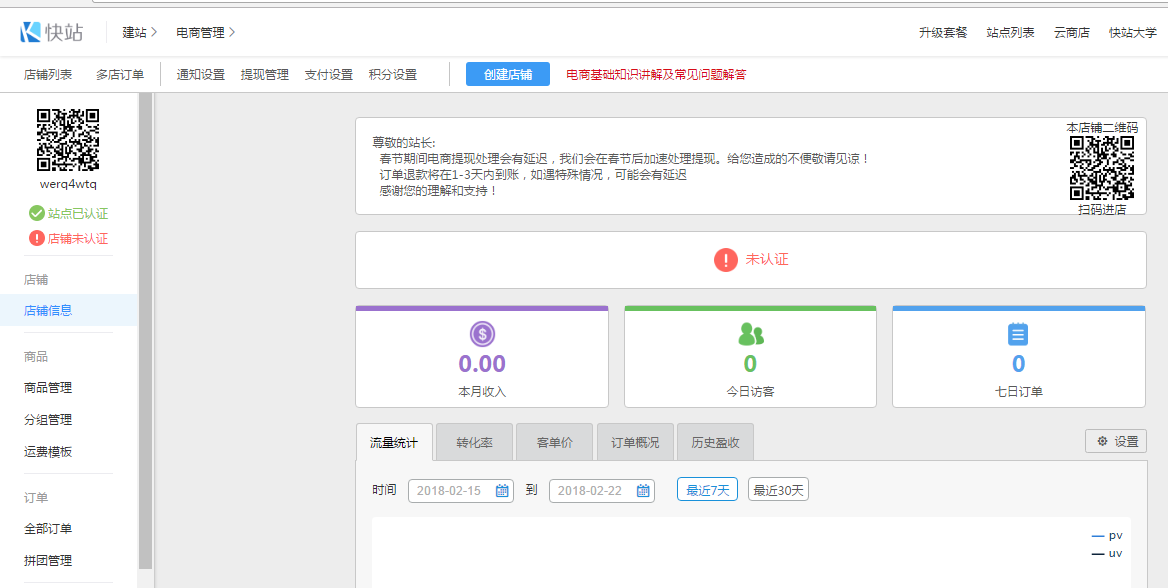Click the sidebar vertical scrollbar
Viewport: 1168px width, 588px height.
[145, 330]
